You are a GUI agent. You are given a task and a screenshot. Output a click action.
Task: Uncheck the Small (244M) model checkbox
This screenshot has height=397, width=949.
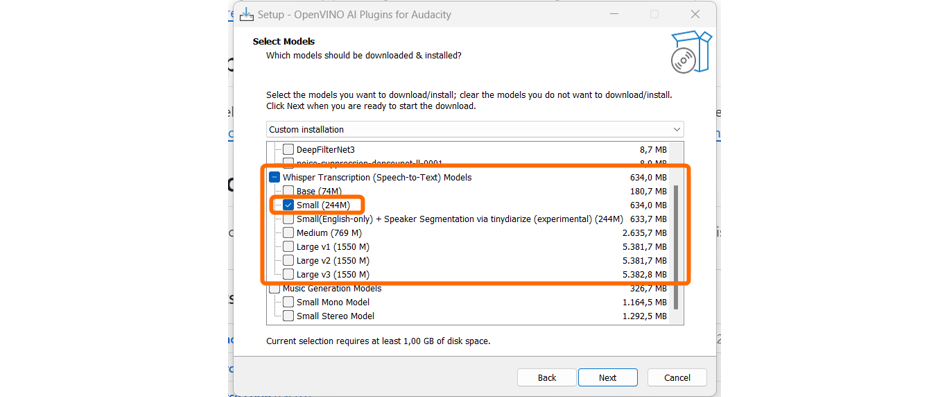[x=288, y=205]
